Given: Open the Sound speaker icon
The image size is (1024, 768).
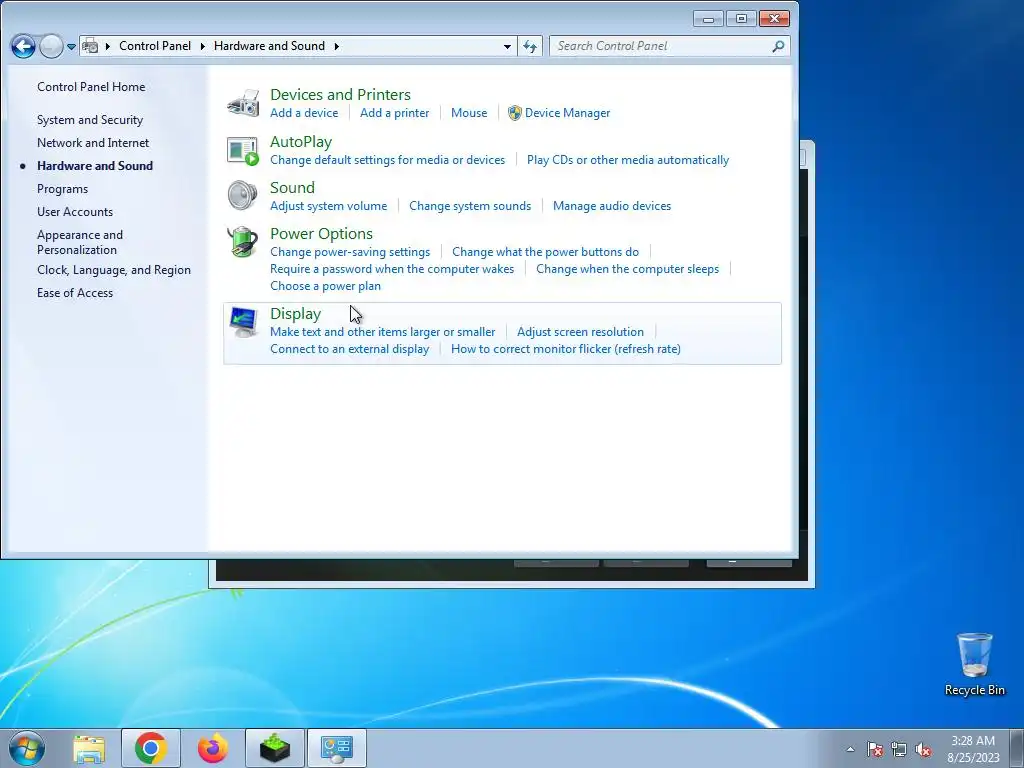Looking at the screenshot, I should [x=243, y=195].
